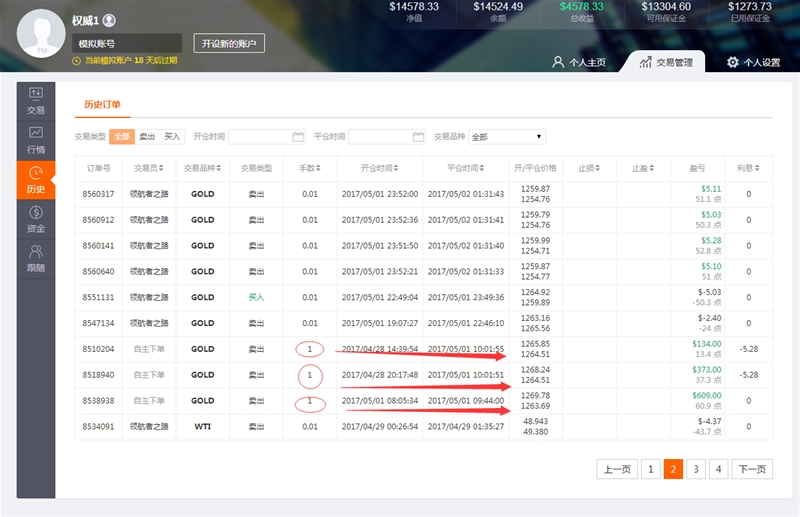The image size is (800, 517).
Task: Select the 历史 history sidebar icon
Action: pyautogui.click(x=36, y=180)
